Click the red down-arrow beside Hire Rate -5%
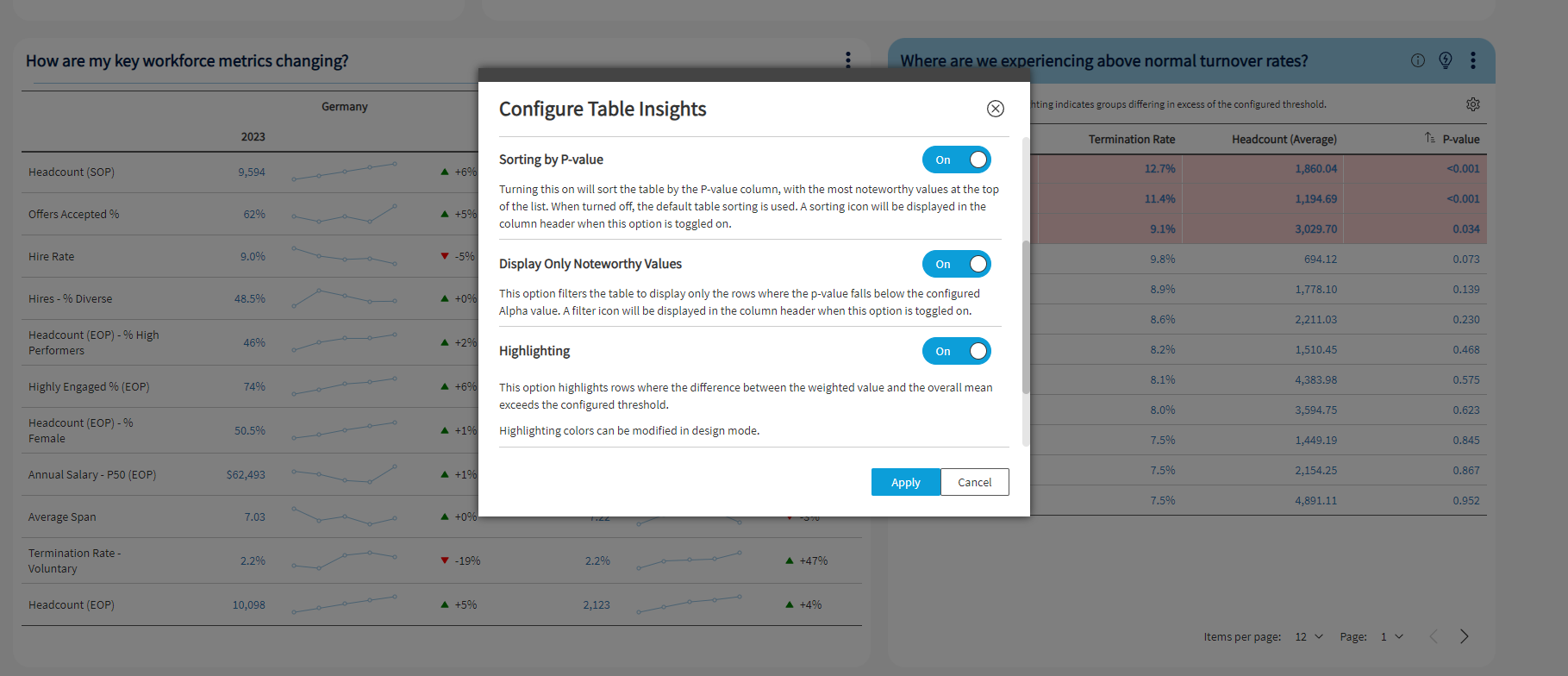The height and width of the screenshot is (676, 1568). point(443,255)
